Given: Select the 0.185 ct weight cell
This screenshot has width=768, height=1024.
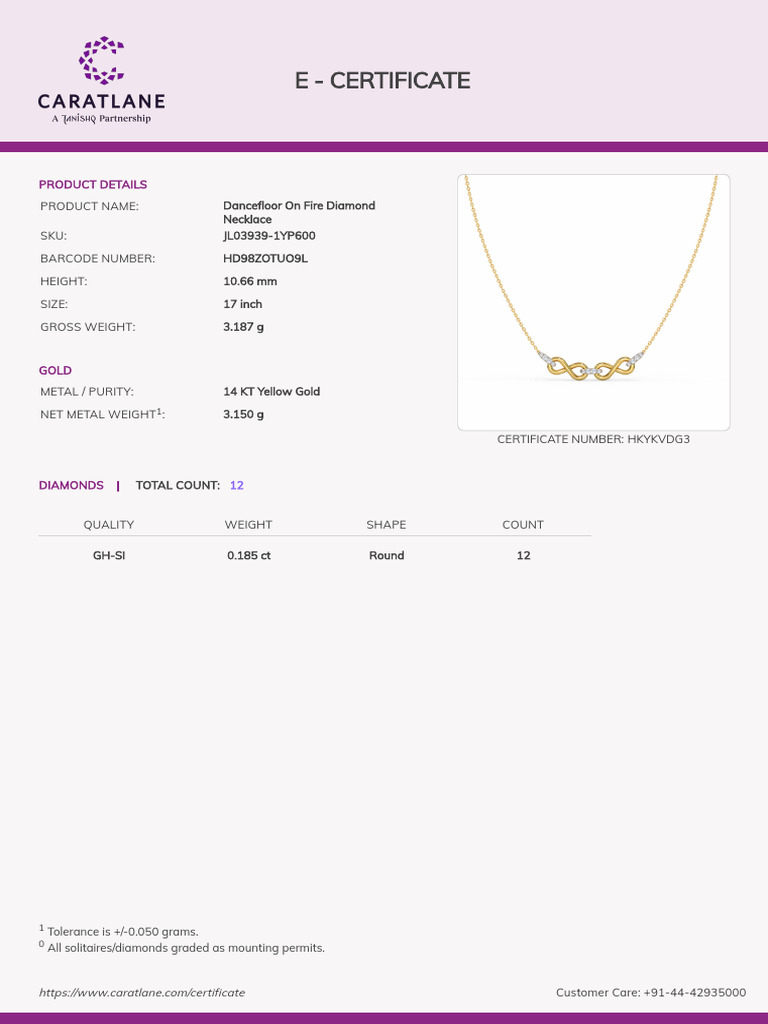Looking at the screenshot, I should 249,555.
